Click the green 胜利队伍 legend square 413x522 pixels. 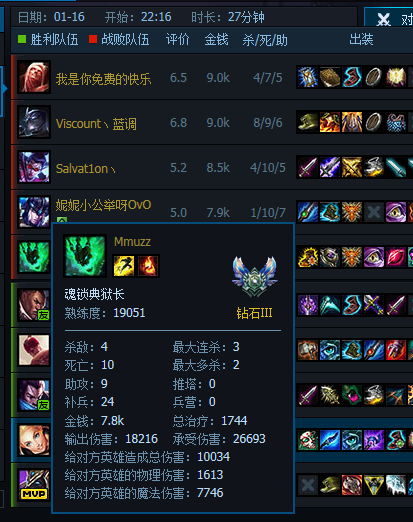click(x=22, y=39)
